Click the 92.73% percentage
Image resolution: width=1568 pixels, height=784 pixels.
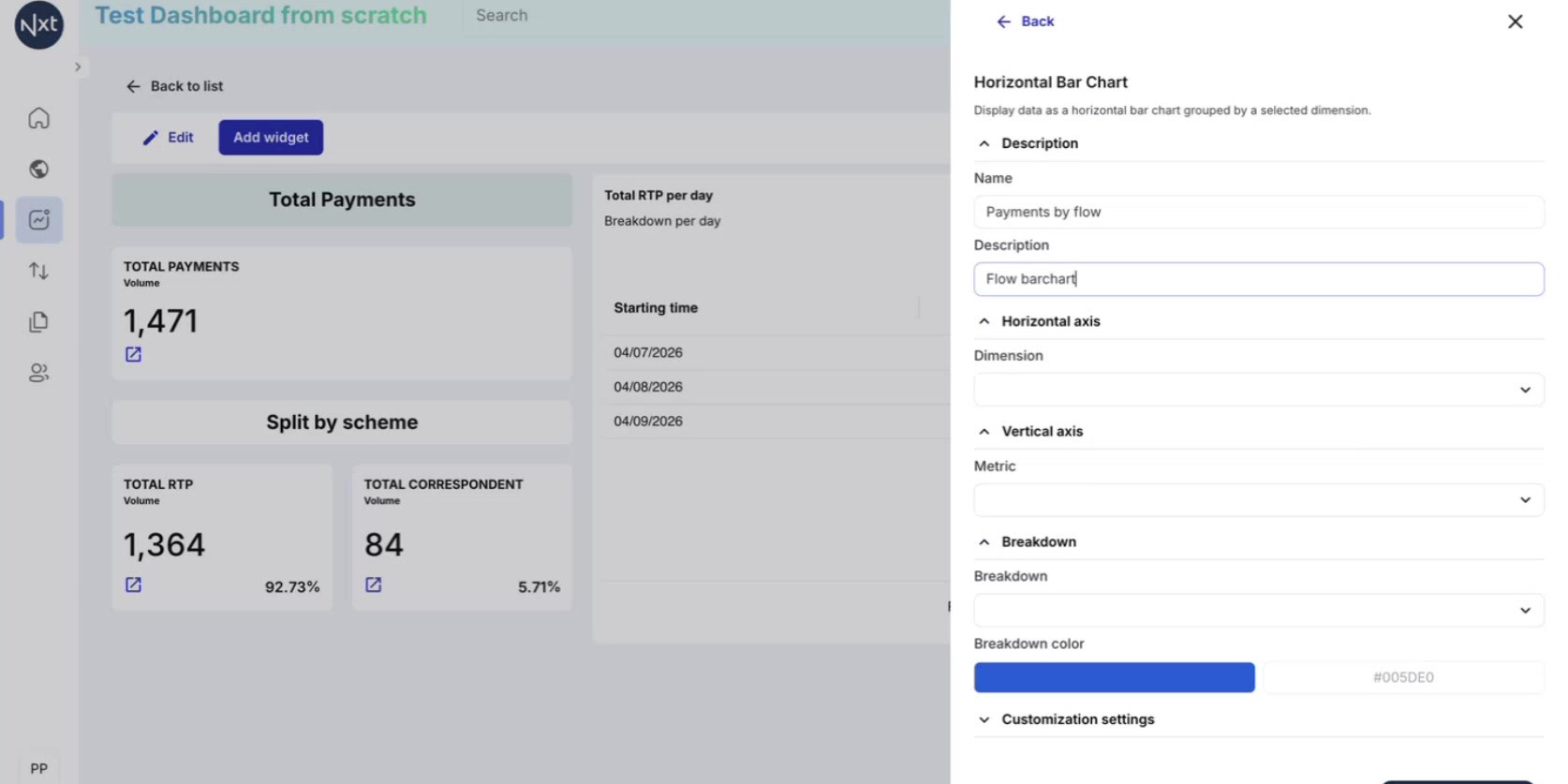292,587
